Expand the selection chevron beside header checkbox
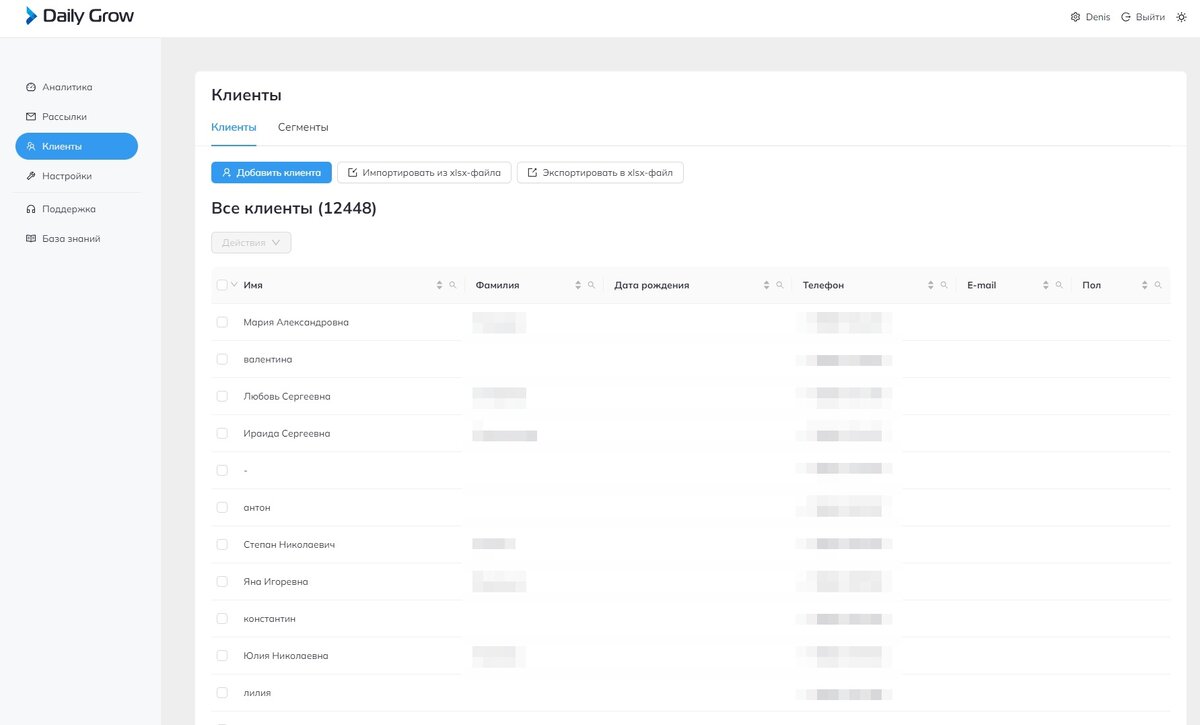 pos(234,285)
